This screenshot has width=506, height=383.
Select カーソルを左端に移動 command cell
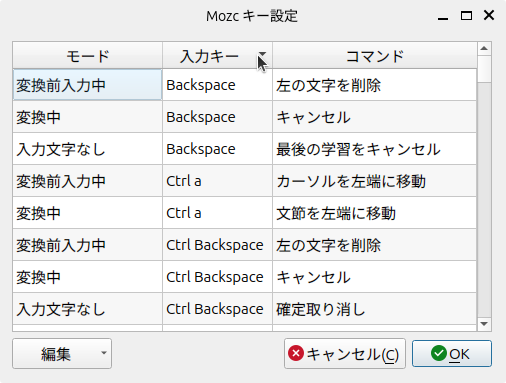375,181
